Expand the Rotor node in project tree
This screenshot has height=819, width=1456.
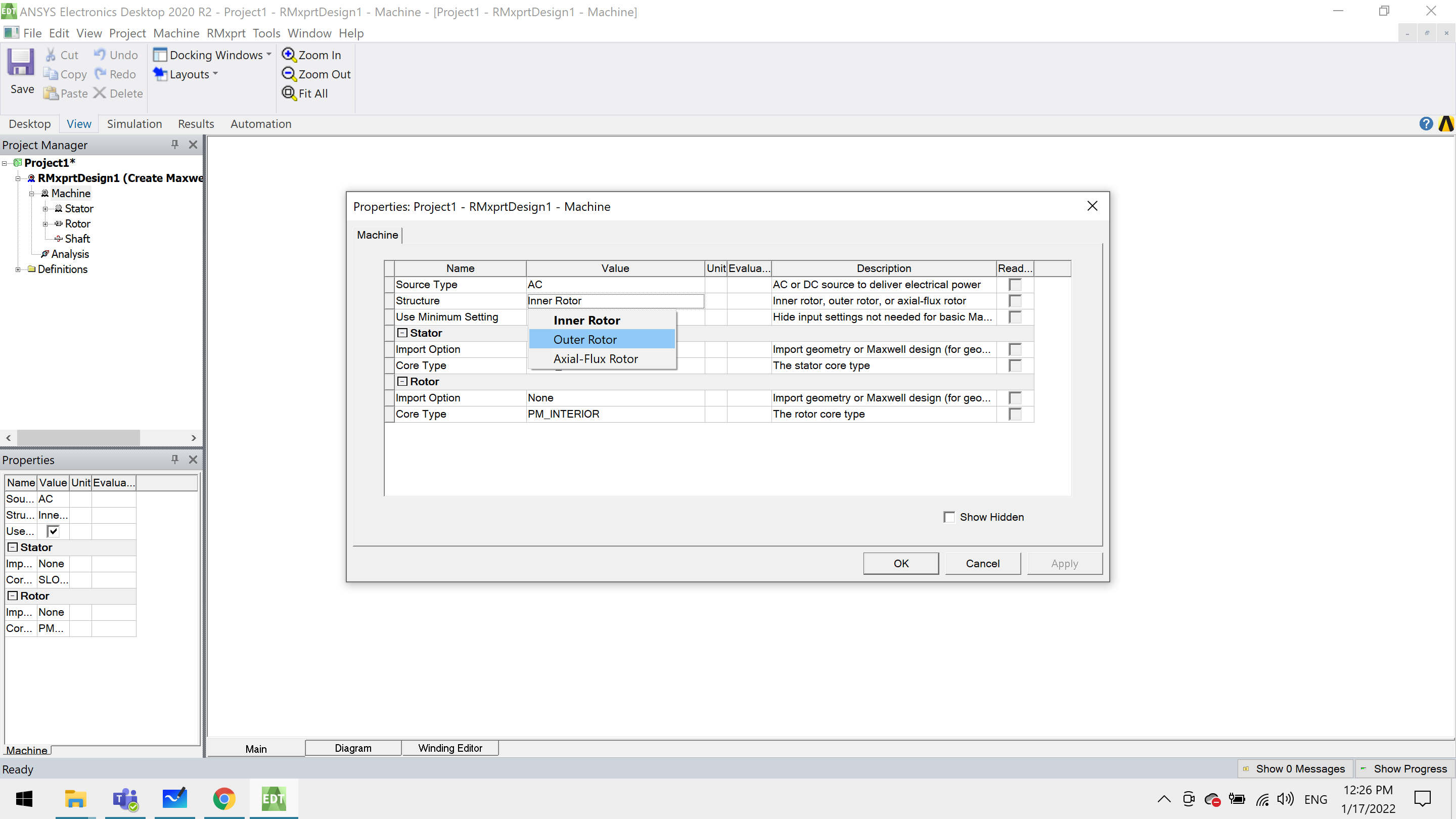pos(45,224)
